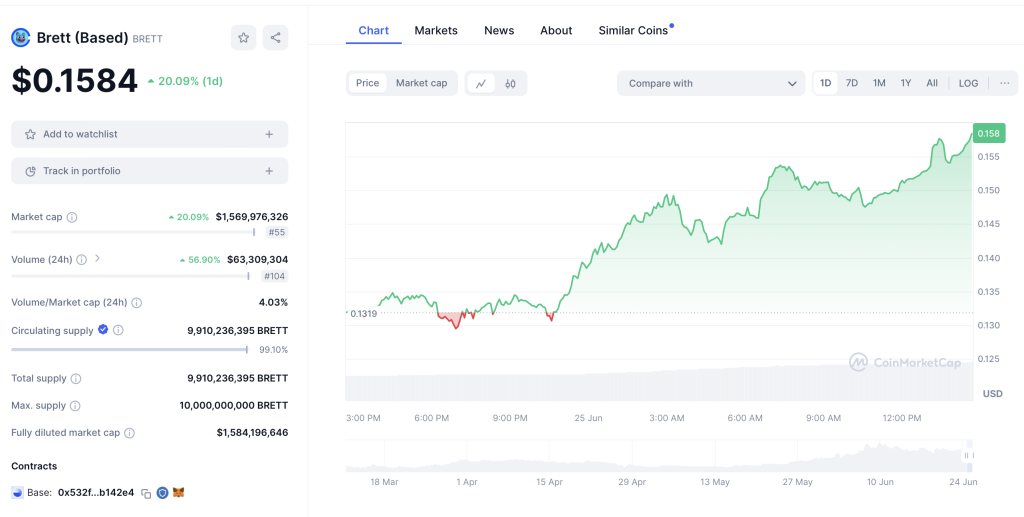Click the 25 Jun date axis label
Image resolution: width=1024 pixels, height=517 pixels.
(587, 418)
